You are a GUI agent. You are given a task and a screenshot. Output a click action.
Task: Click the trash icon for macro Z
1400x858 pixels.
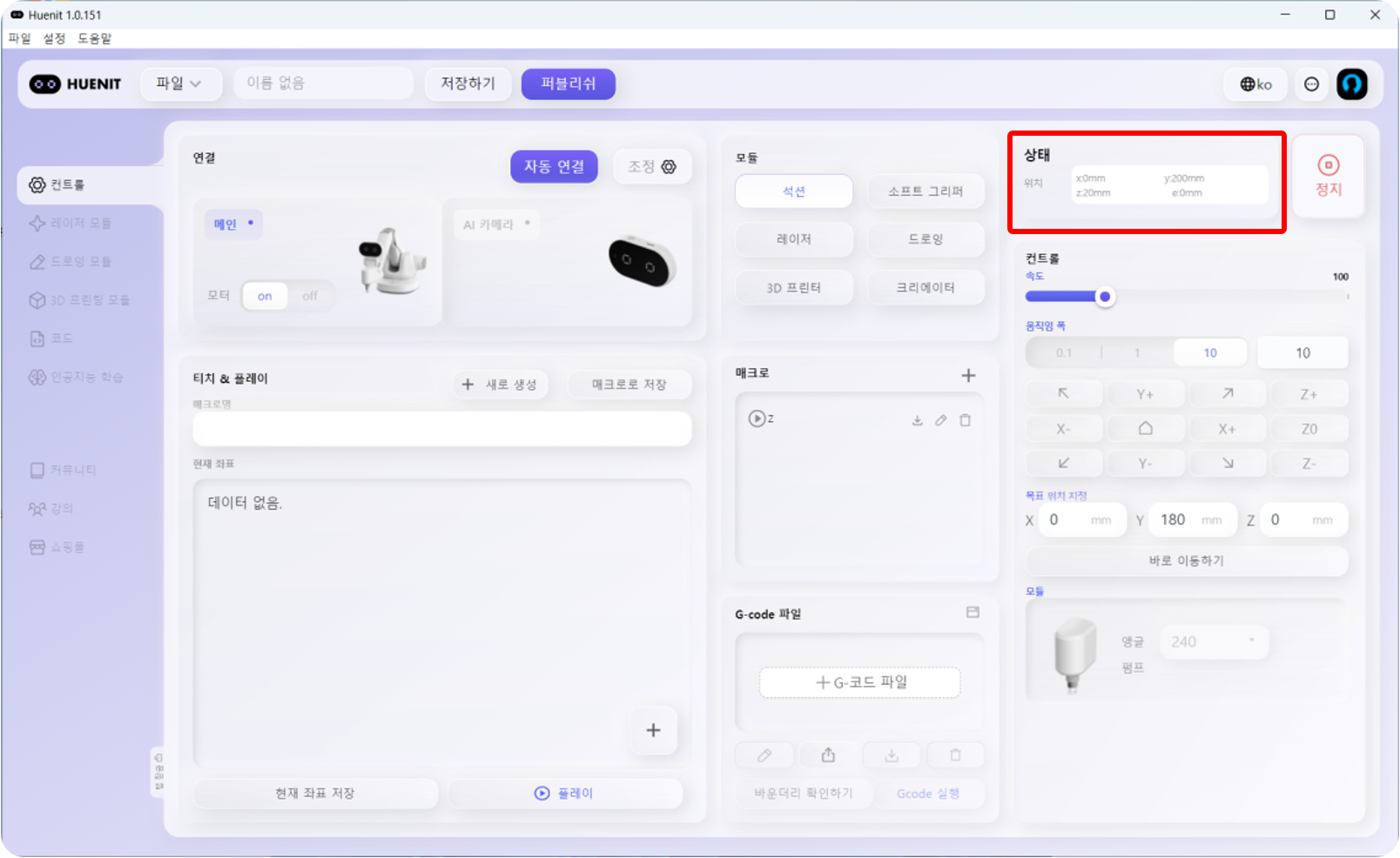click(x=965, y=420)
